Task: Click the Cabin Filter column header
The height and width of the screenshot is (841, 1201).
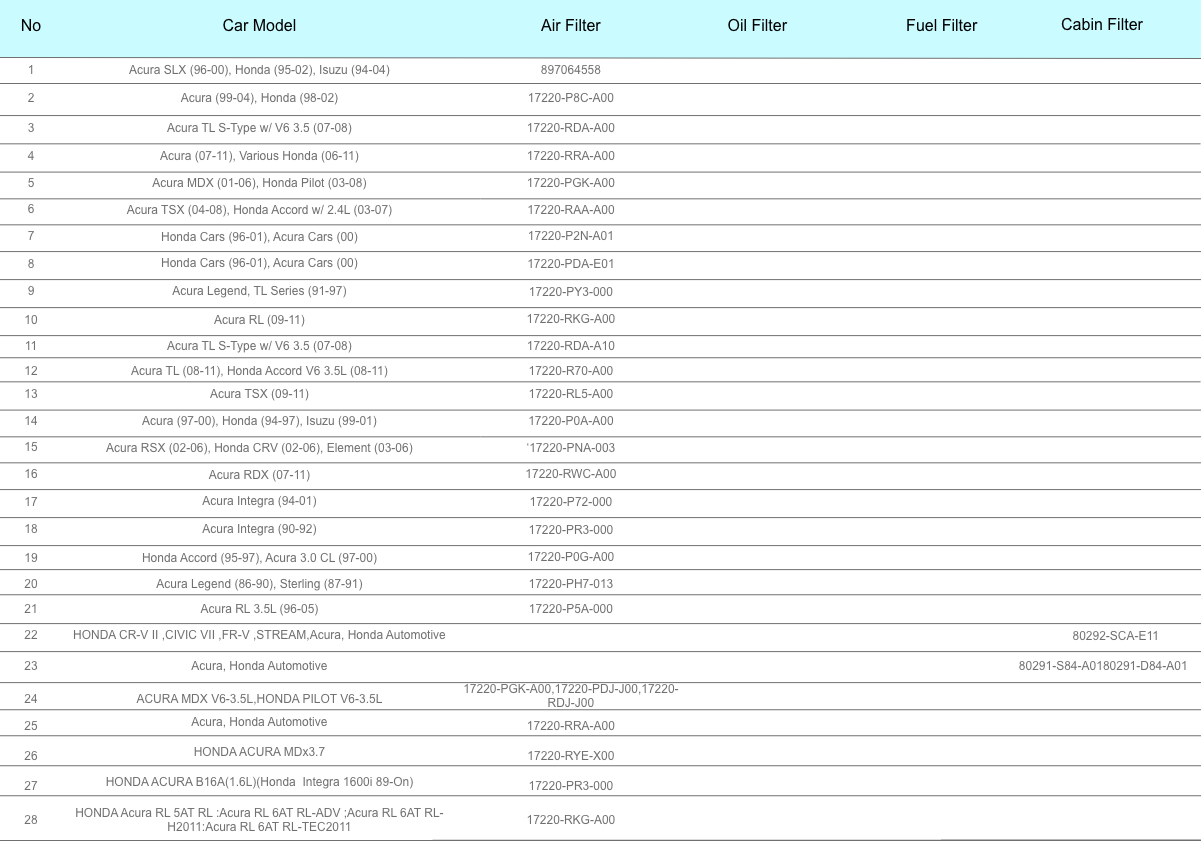Action: [x=1101, y=25]
